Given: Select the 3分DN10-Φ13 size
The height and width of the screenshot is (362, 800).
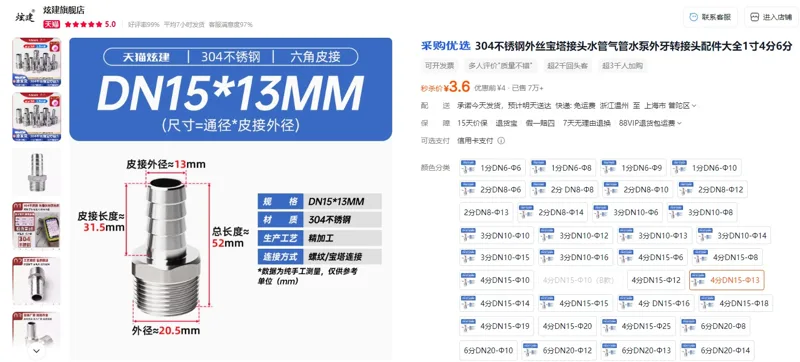Looking at the screenshot, I should click(655, 235).
